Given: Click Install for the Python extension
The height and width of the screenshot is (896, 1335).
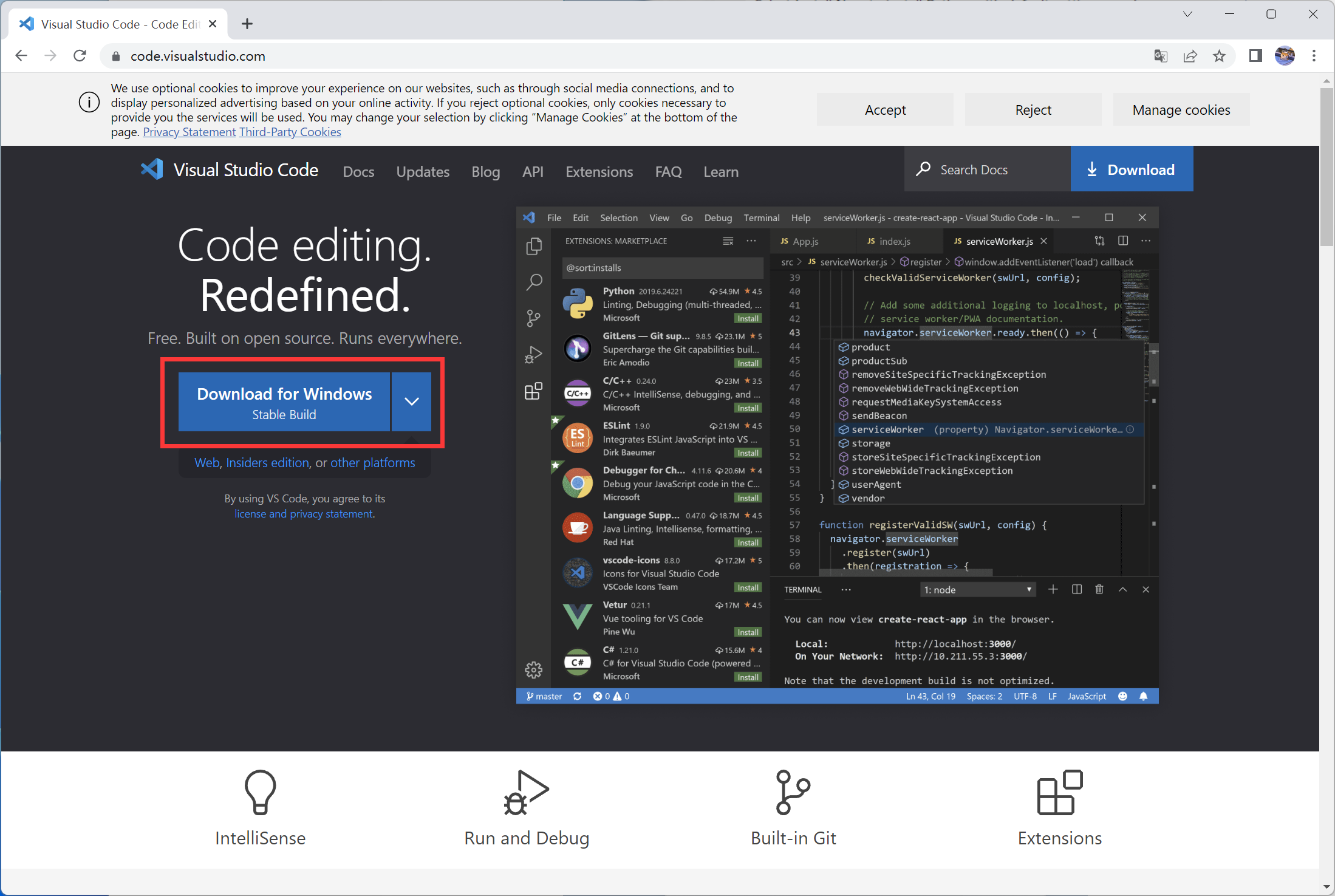Looking at the screenshot, I should click(x=748, y=318).
